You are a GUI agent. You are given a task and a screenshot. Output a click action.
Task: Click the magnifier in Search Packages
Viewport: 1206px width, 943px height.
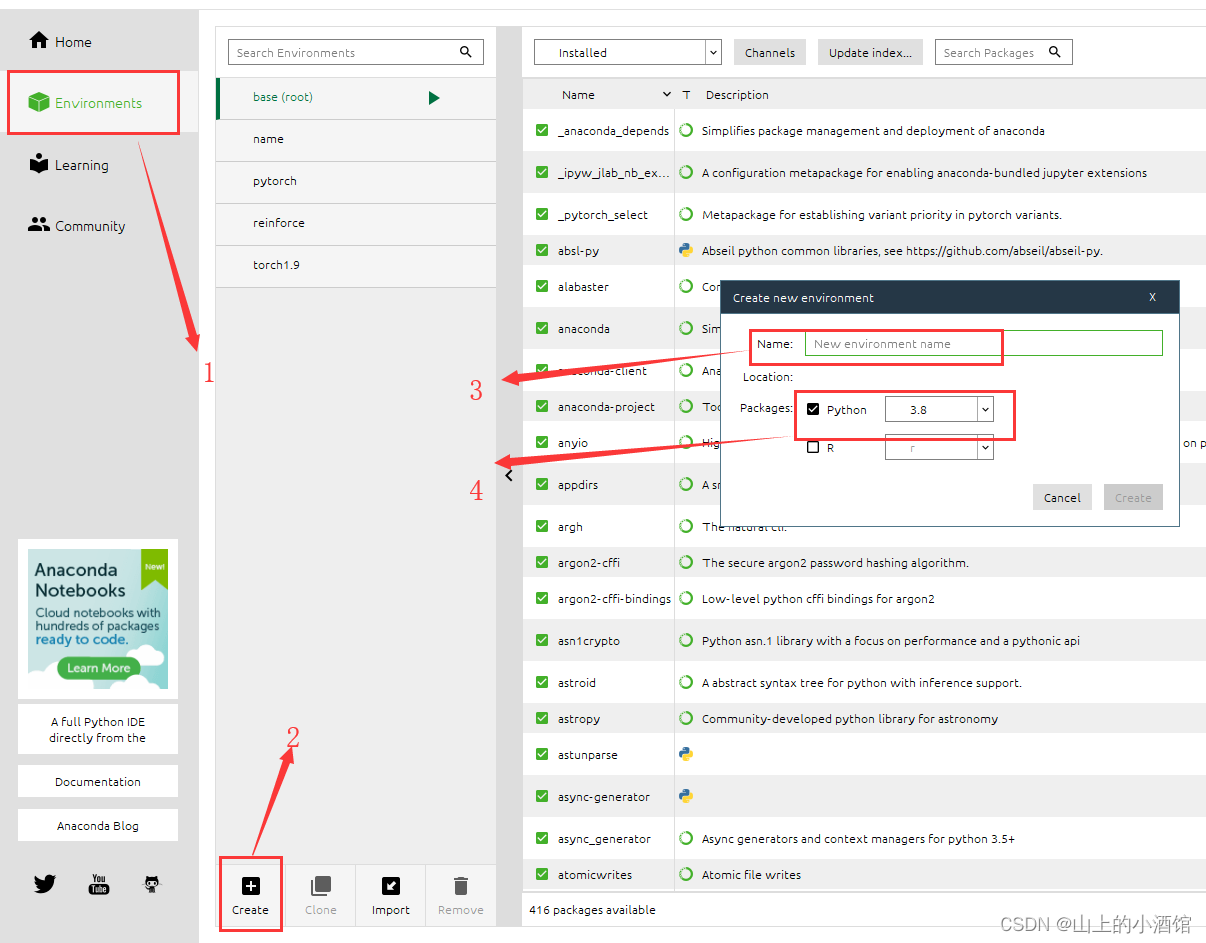[x=1055, y=52]
